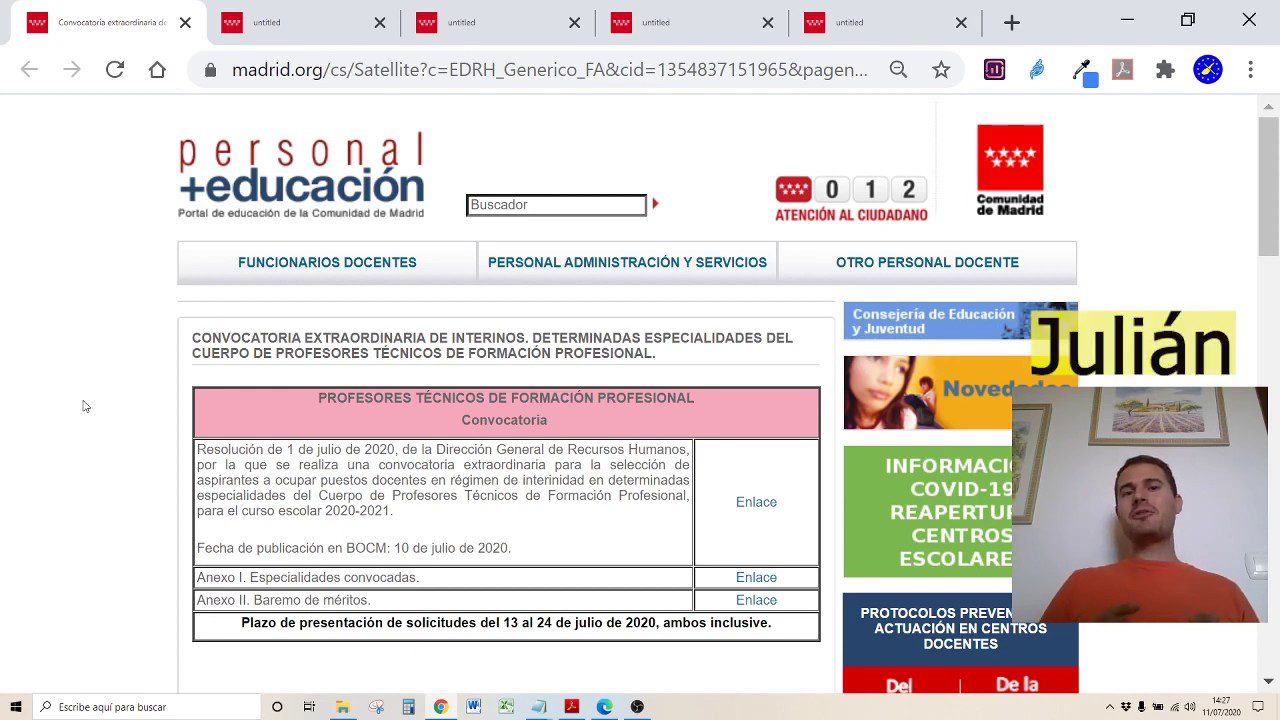Viewport: 1280px width, 720px height.
Task: Bookmark this page with the star icon
Action: [x=941, y=69]
